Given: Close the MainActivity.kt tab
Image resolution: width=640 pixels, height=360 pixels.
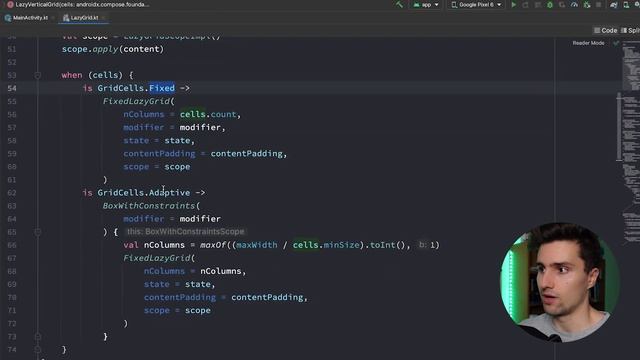Looking at the screenshot, I should (x=53, y=18).
